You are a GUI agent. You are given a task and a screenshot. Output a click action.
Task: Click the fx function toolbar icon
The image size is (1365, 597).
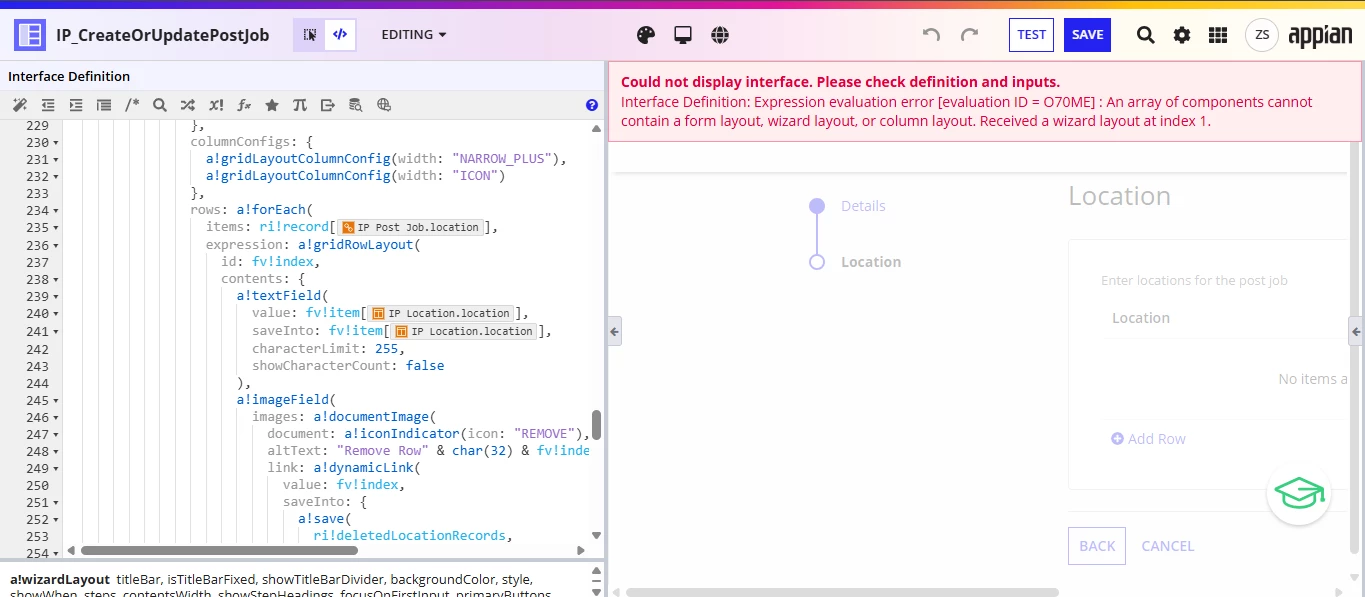click(x=243, y=105)
